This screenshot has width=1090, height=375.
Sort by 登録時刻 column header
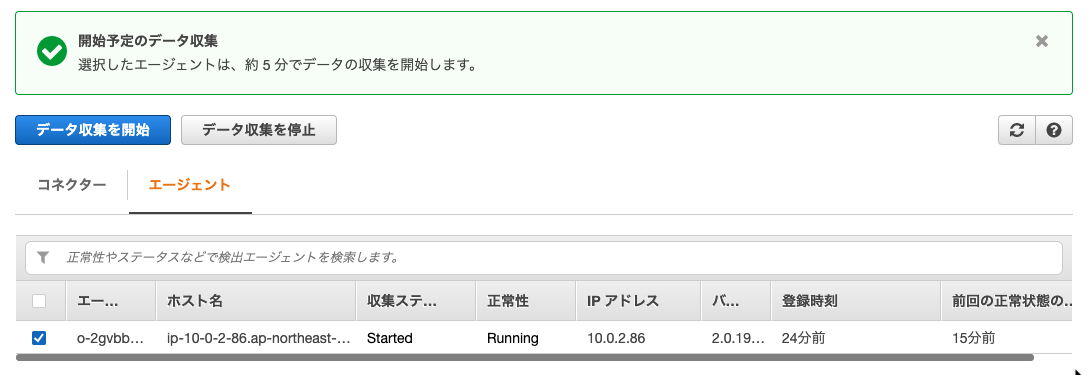855,301
